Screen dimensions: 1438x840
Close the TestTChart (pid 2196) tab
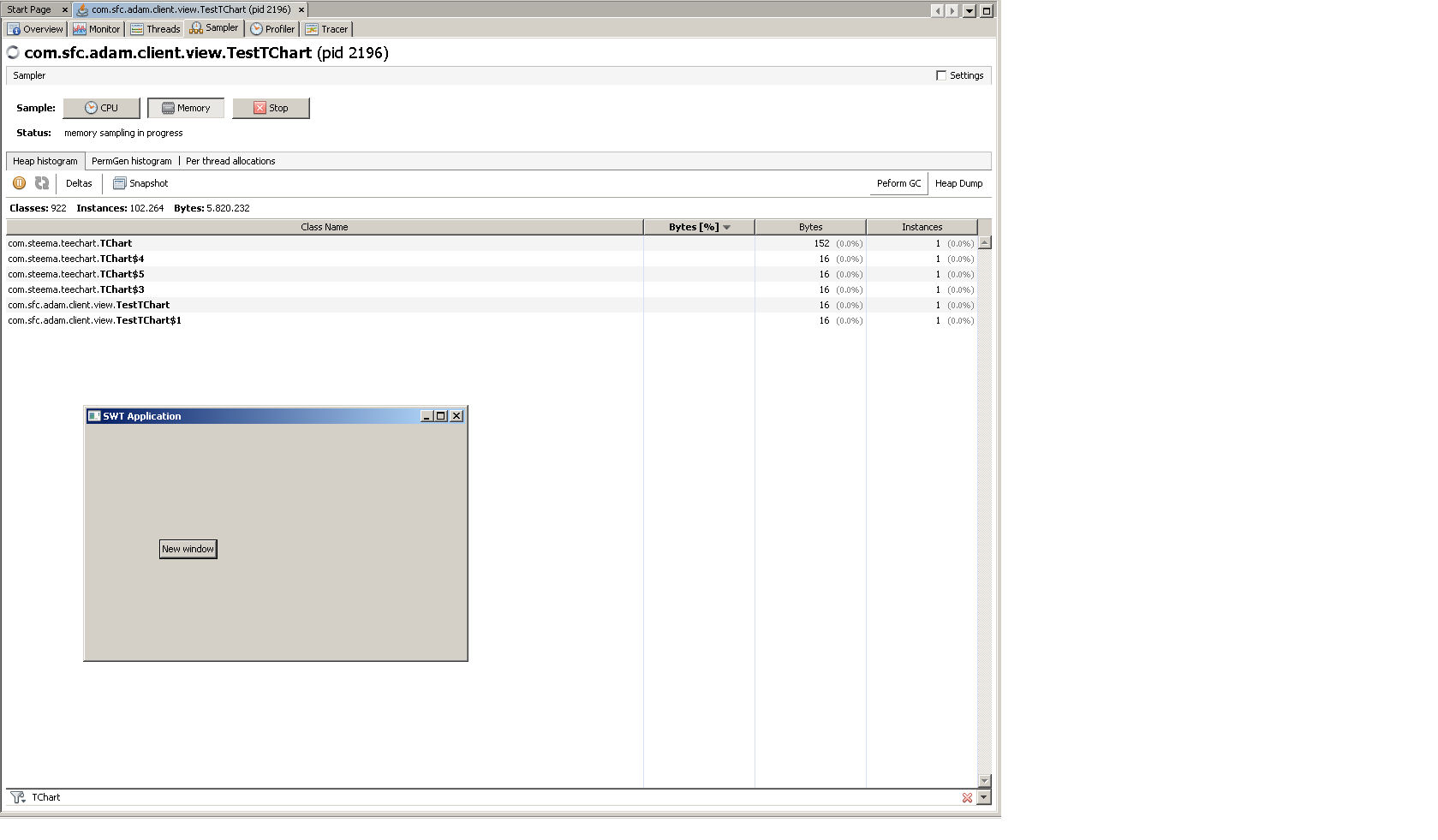tap(301, 10)
